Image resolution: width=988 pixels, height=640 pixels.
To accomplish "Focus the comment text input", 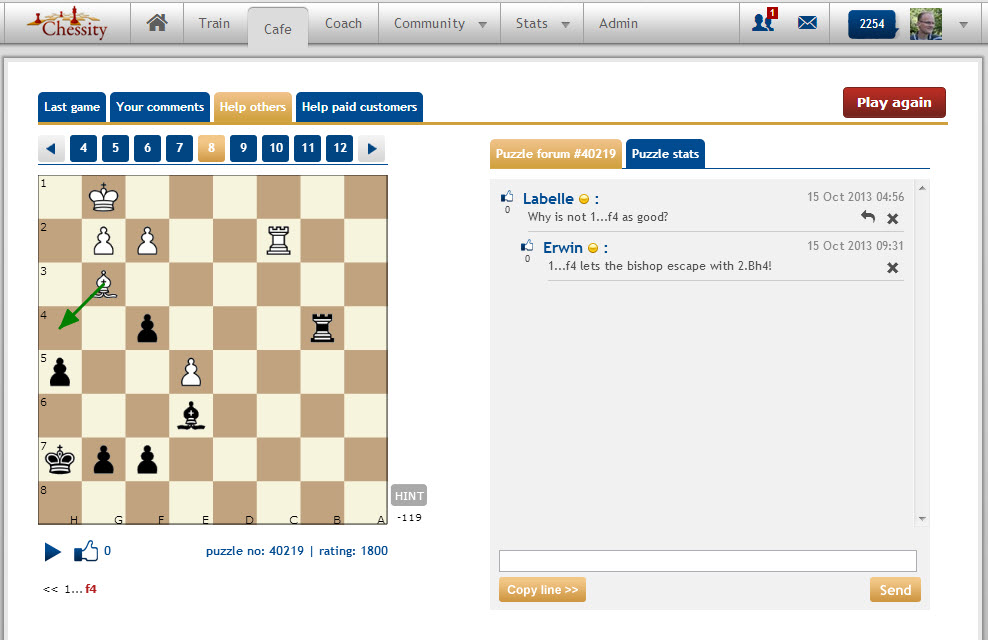I will (708, 561).
